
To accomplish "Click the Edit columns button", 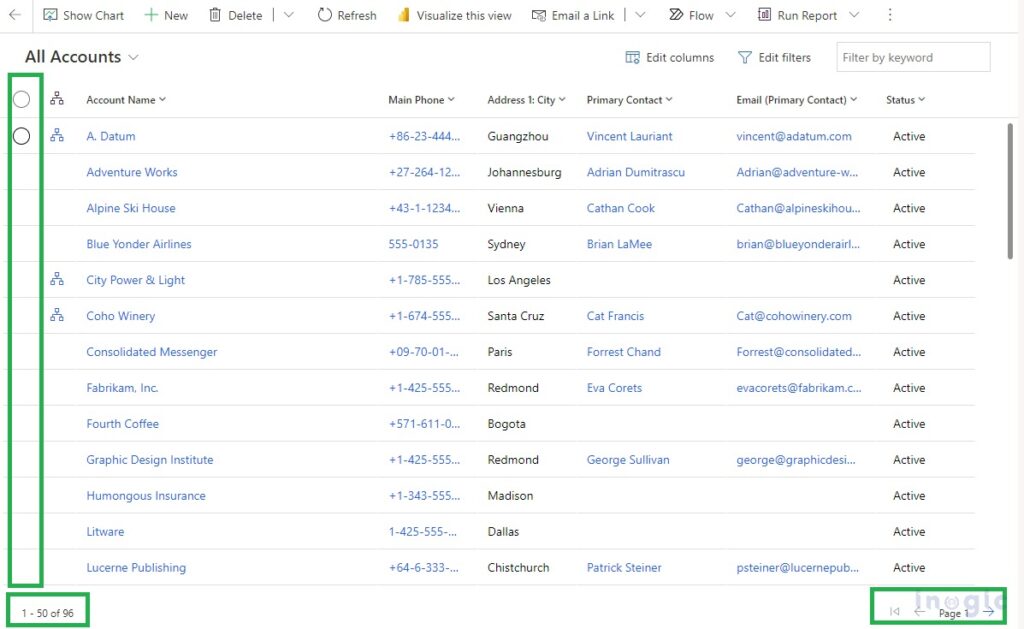I will point(669,57).
